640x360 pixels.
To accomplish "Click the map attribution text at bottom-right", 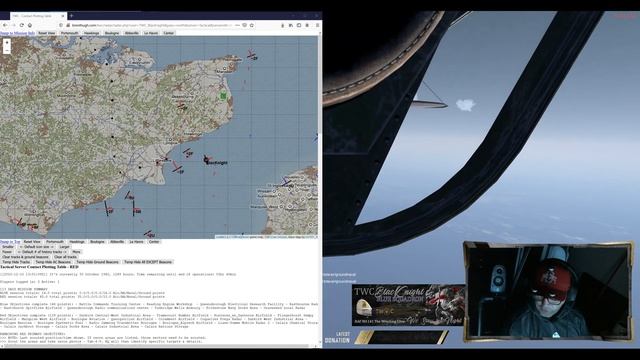I will point(266,237).
